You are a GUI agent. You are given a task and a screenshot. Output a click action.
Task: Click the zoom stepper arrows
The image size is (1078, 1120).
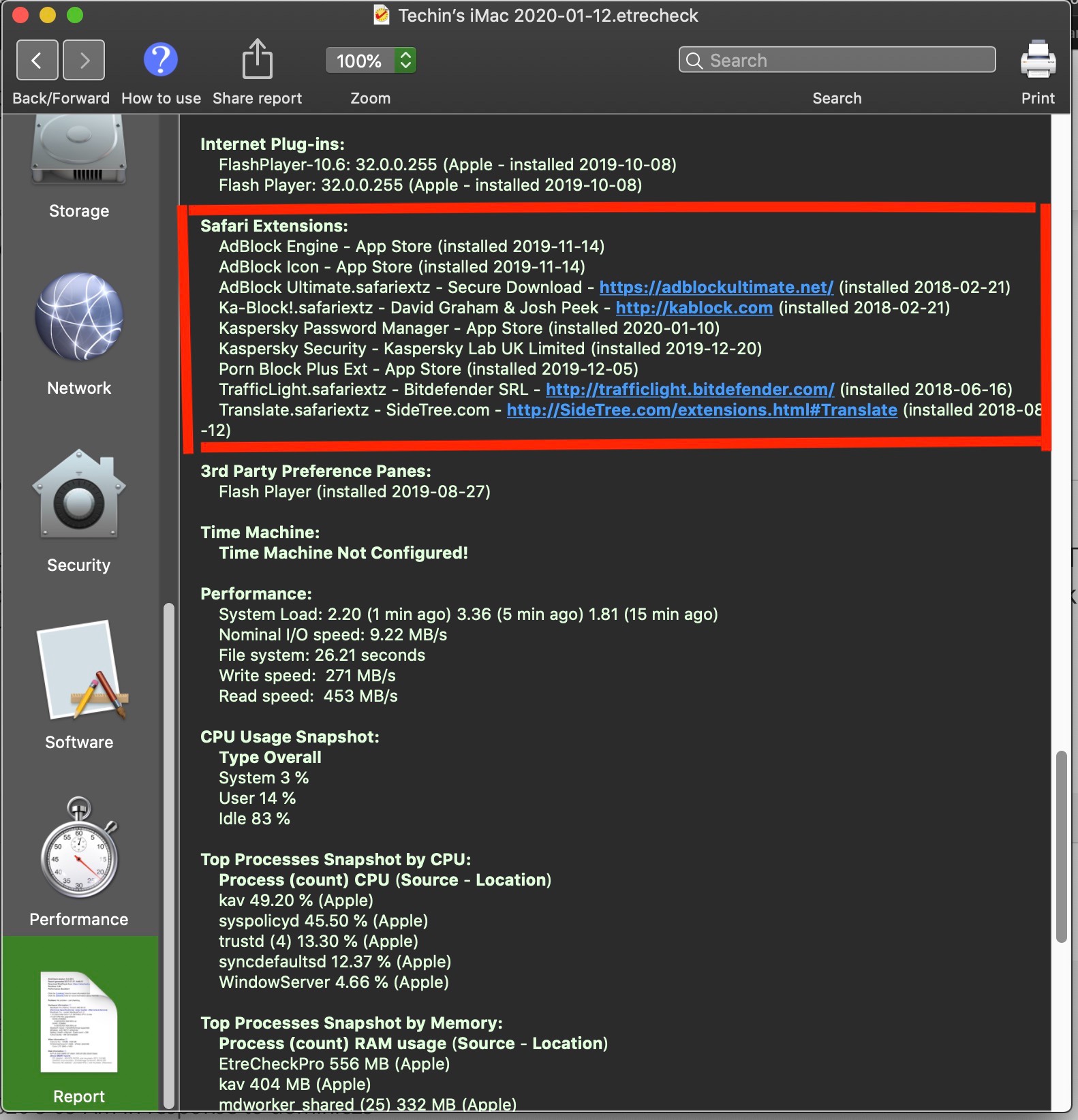[405, 61]
